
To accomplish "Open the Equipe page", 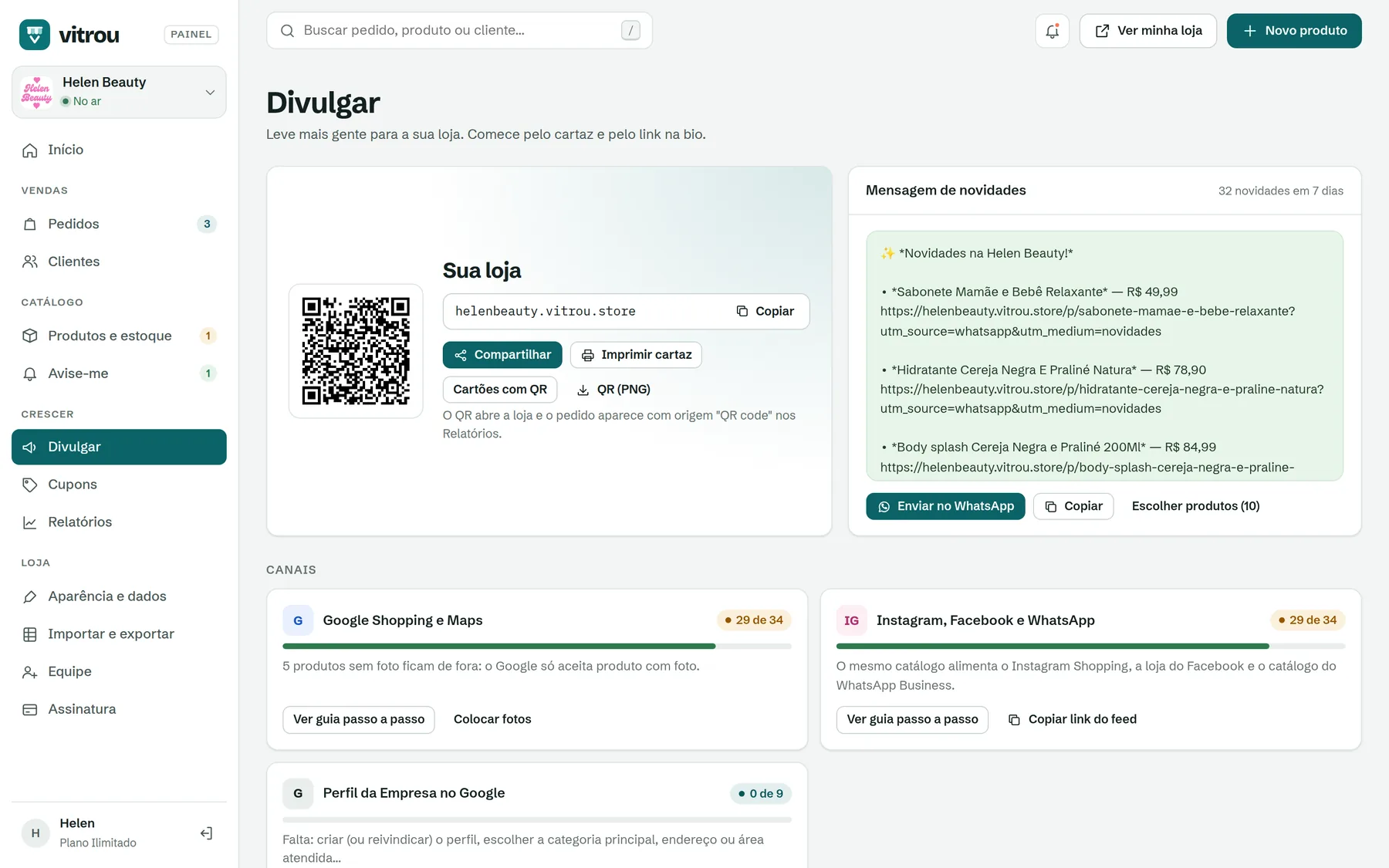I will click(119, 671).
